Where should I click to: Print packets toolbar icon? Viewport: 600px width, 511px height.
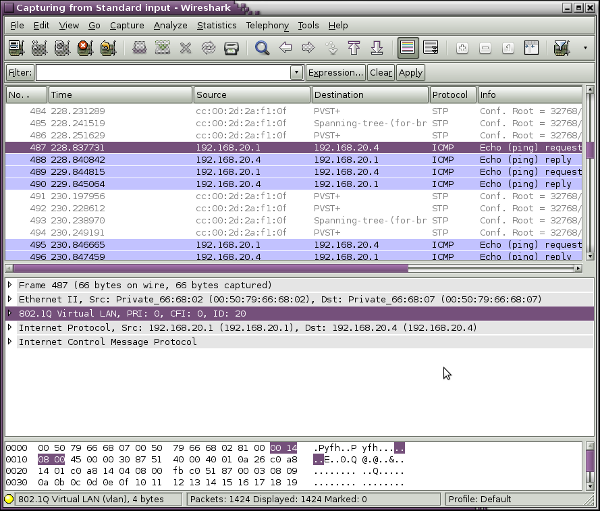pyautogui.click(x=232, y=48)
